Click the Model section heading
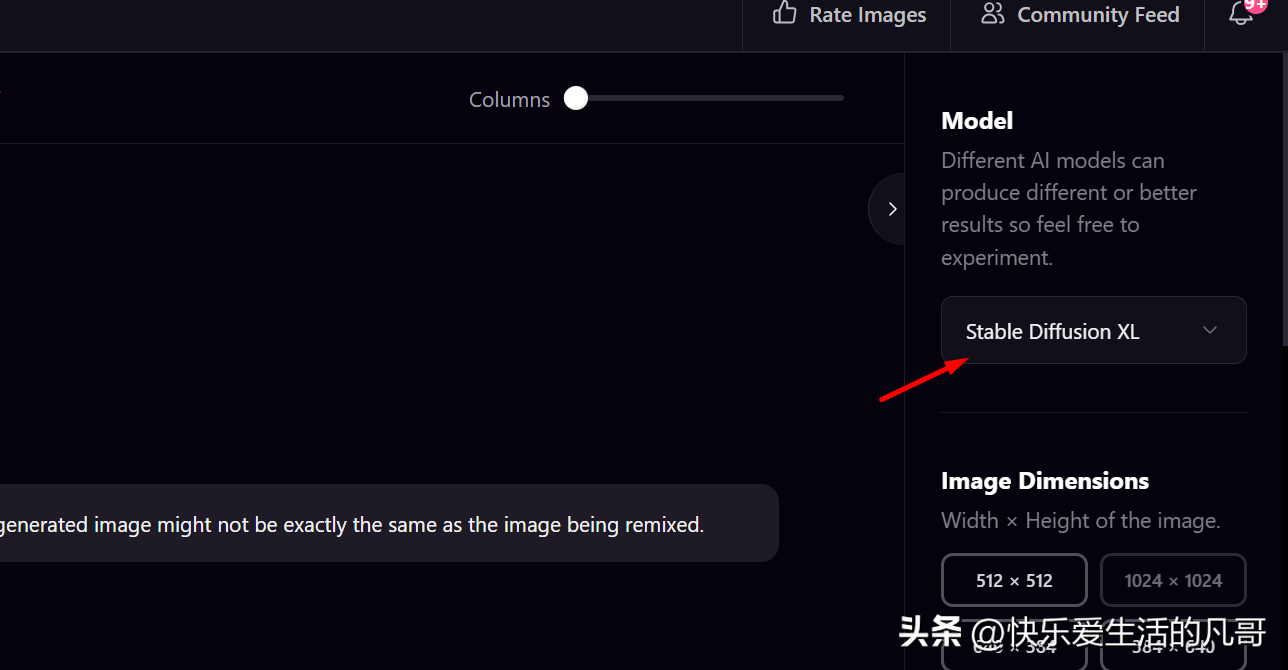1288x670 pixels. point(977,121)
